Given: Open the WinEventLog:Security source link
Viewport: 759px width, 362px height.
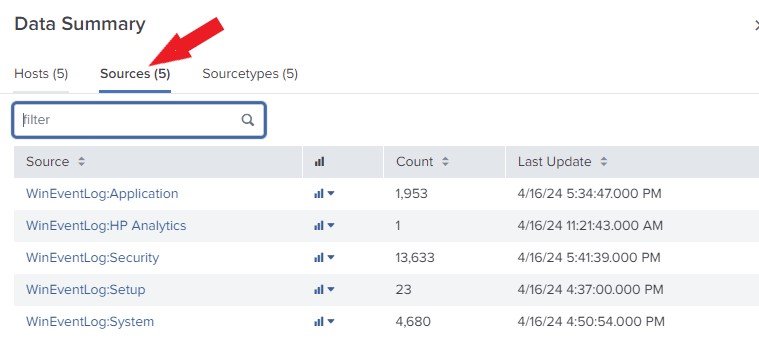Looking at the screenshot, I should click(x=92, y=257).
